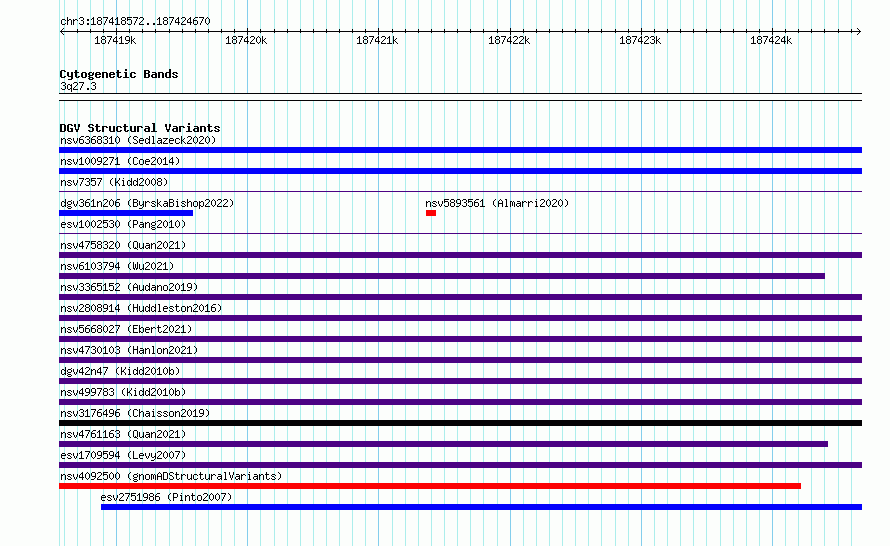Select the small red bar under nsv5893561
The image size is (890, 546).
coord(431,213)
